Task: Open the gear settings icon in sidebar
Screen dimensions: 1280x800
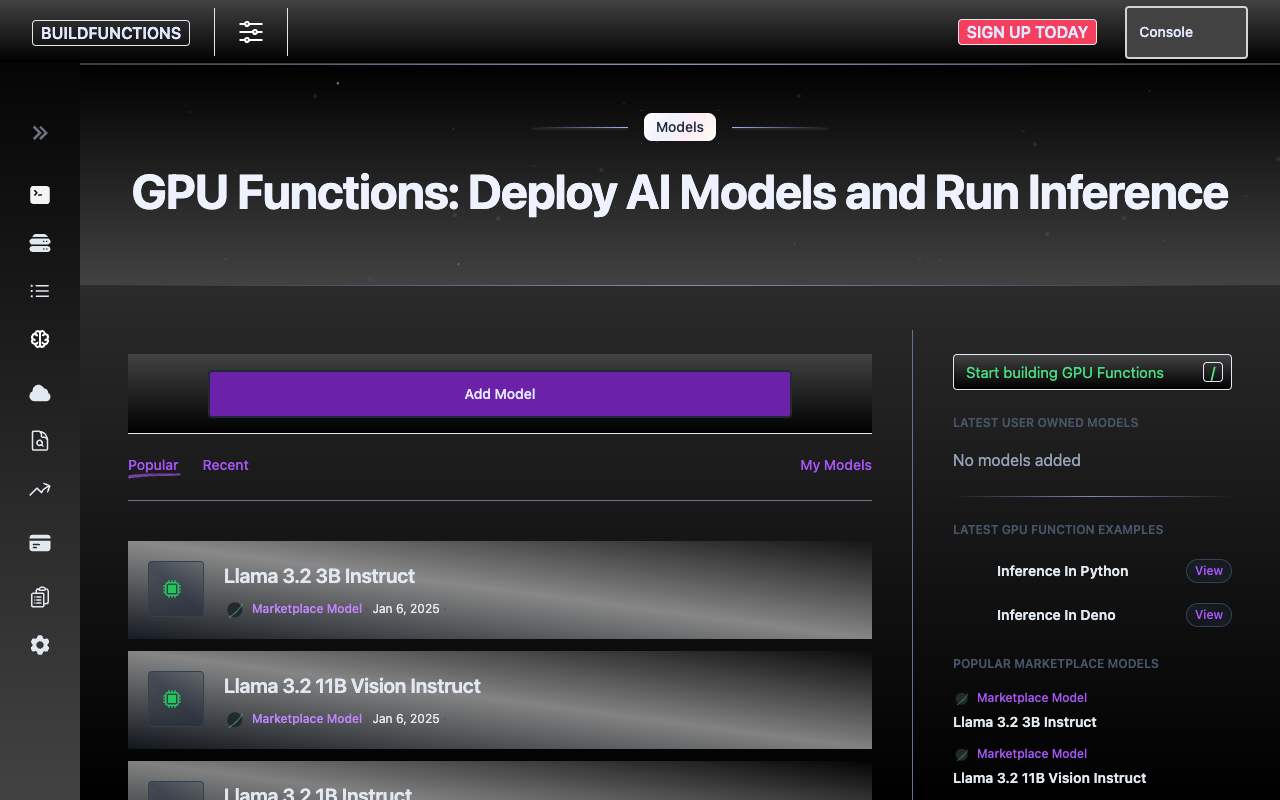Action: tap(40, 645)
